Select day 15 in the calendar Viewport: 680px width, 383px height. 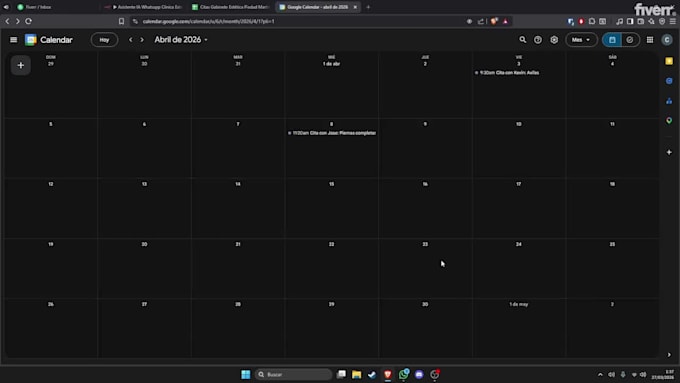pos(331,184)
